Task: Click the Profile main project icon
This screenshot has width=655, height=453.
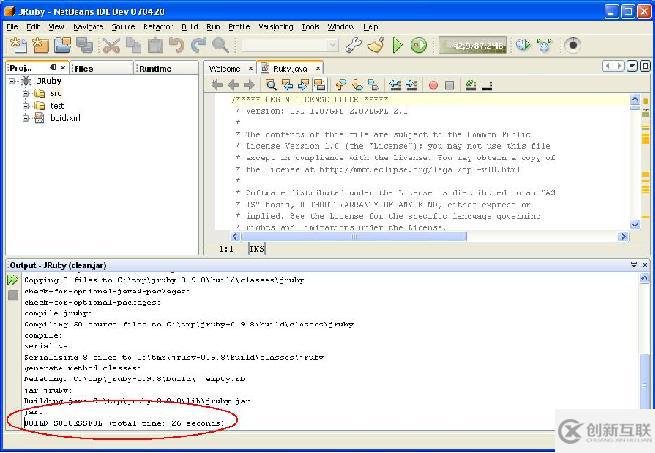Action: [523, 45]
